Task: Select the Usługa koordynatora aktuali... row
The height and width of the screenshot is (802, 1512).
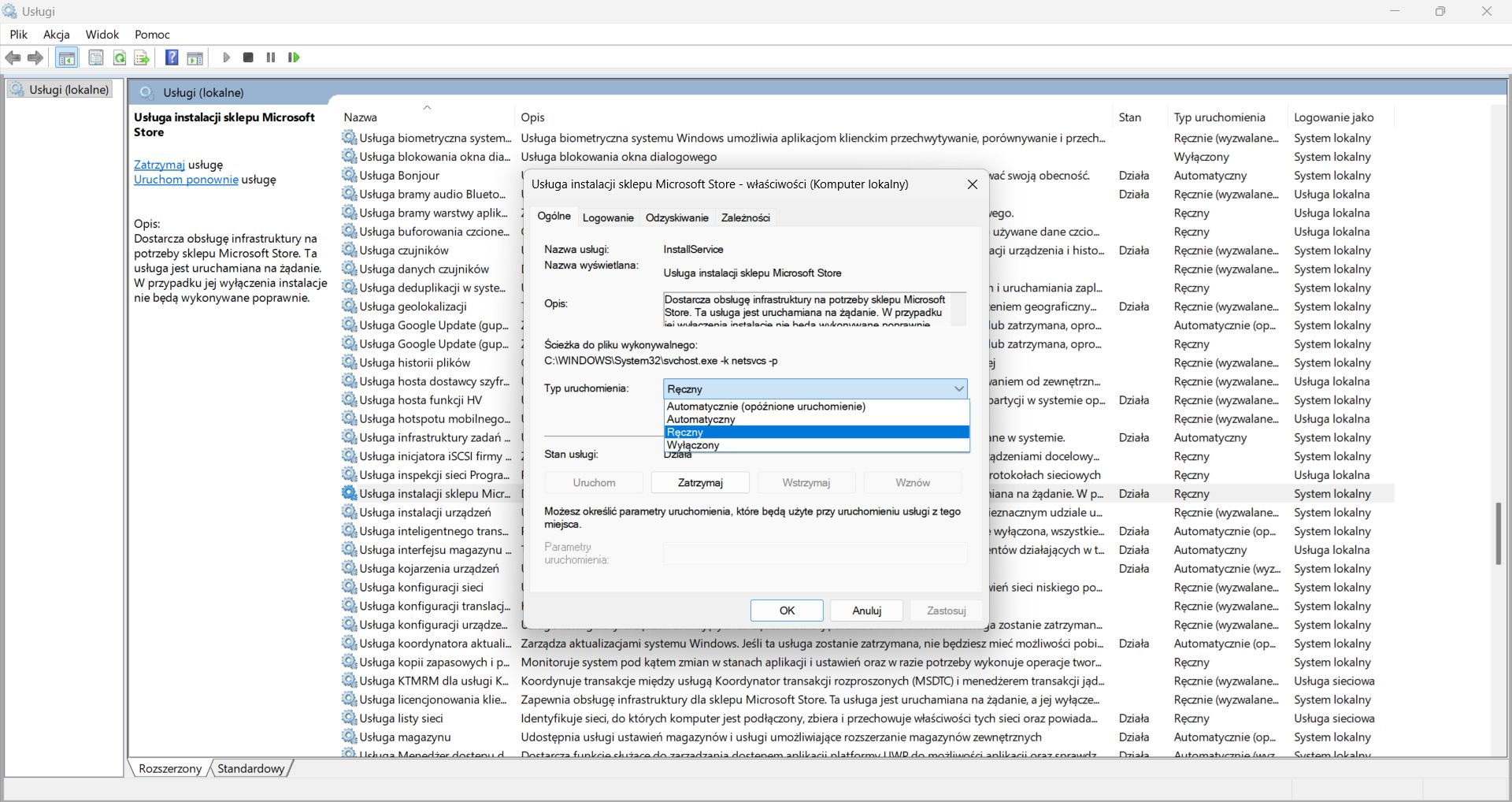Action: [867, 643]
